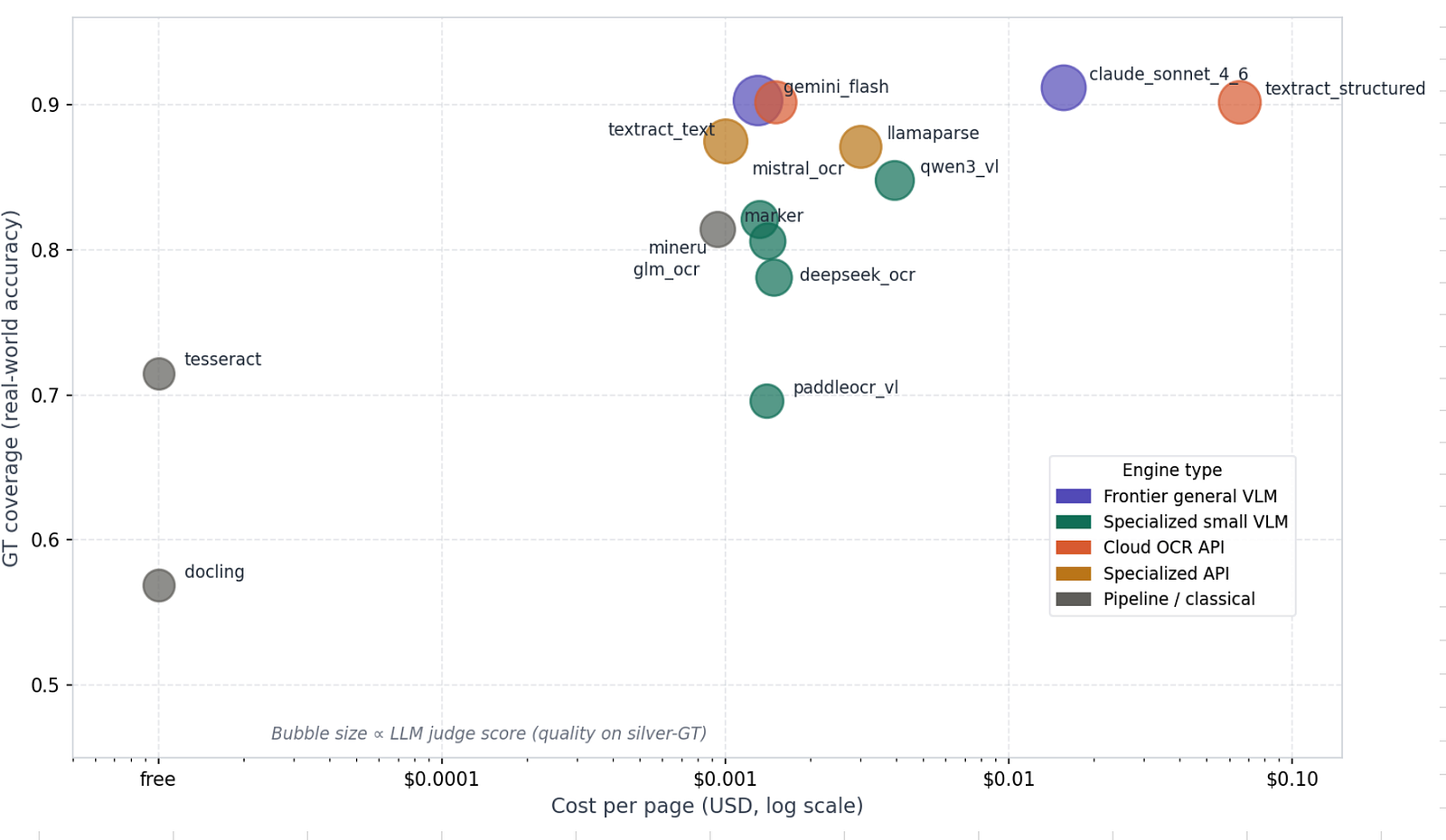Click the gray bubble just above 0.8 accuracy
This screenshot has height=840, width=1446.
[x=718, y=229]
